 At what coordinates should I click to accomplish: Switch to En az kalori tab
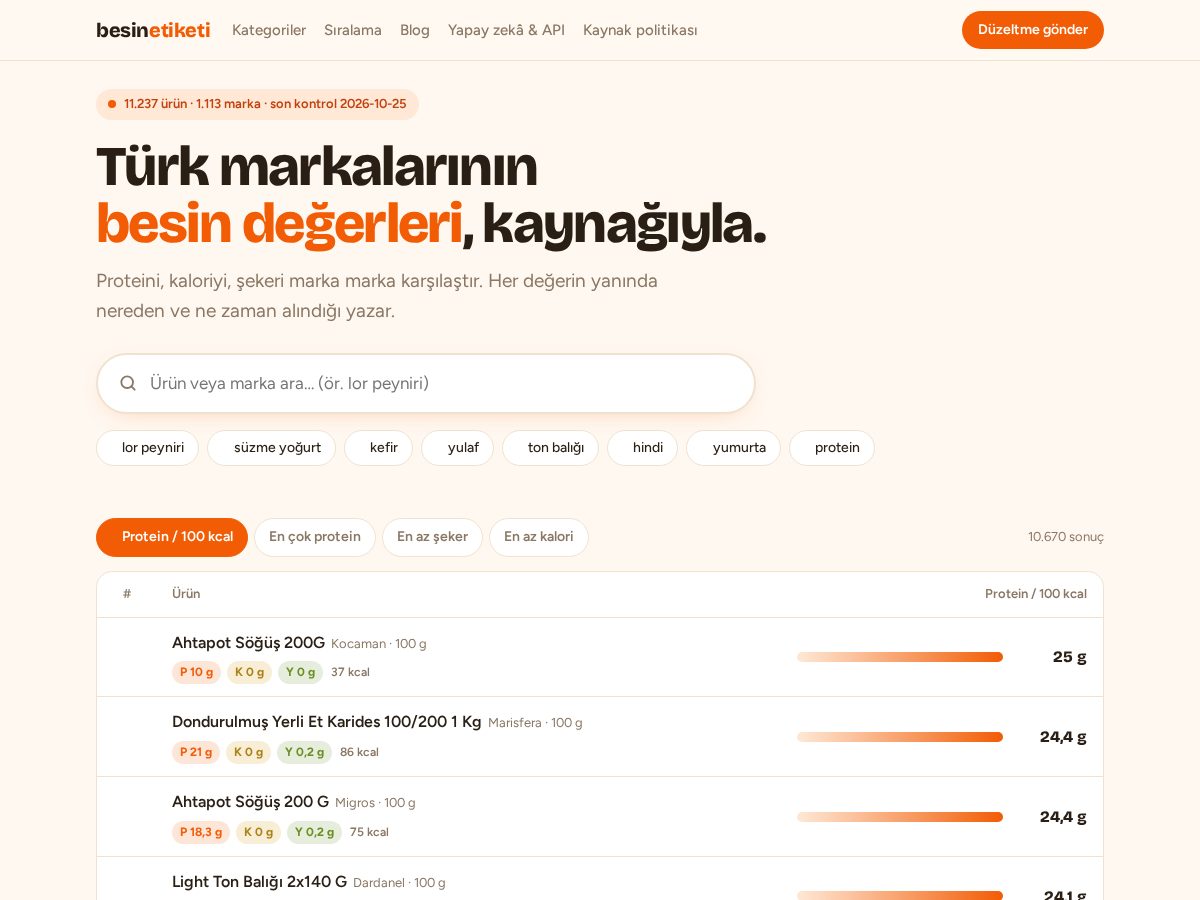[539, 537]
